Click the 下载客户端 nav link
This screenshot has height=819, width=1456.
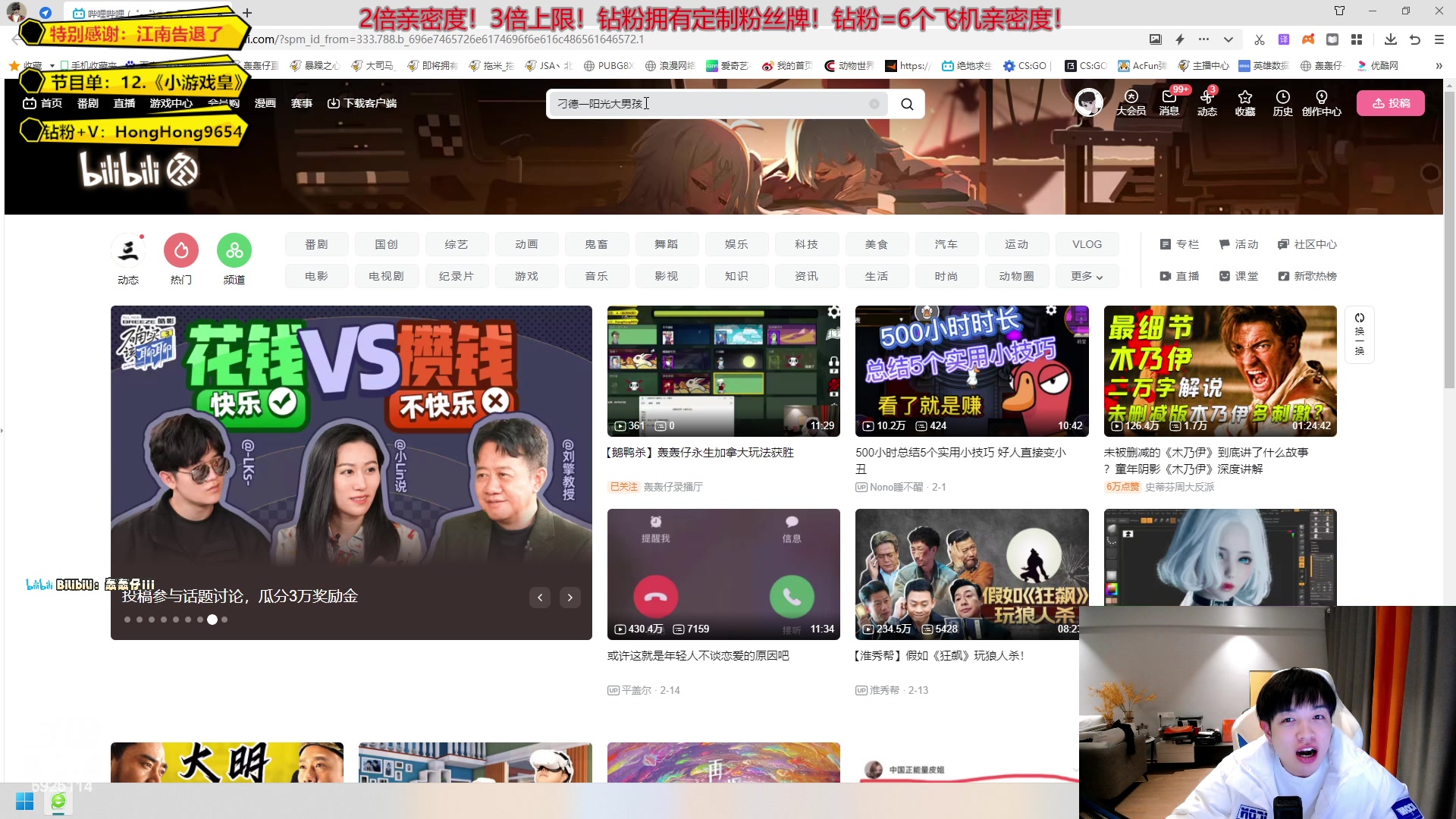(x=362, y=103)
